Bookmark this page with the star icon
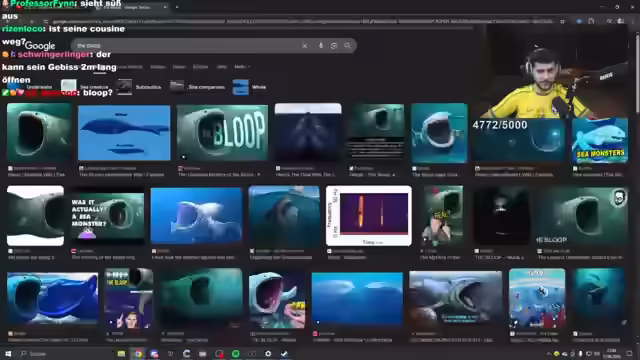The image size is (640, 360). pos(562,21)
